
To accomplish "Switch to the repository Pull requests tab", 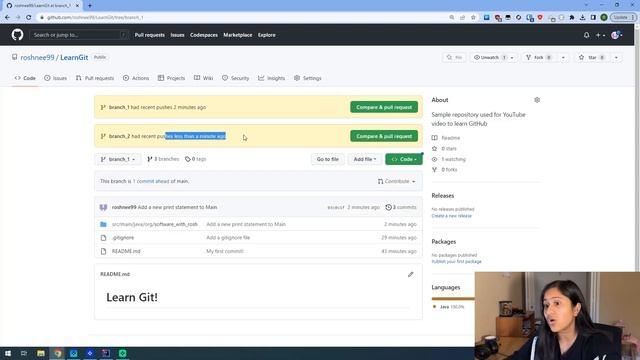I will click(x=95, y=78).
